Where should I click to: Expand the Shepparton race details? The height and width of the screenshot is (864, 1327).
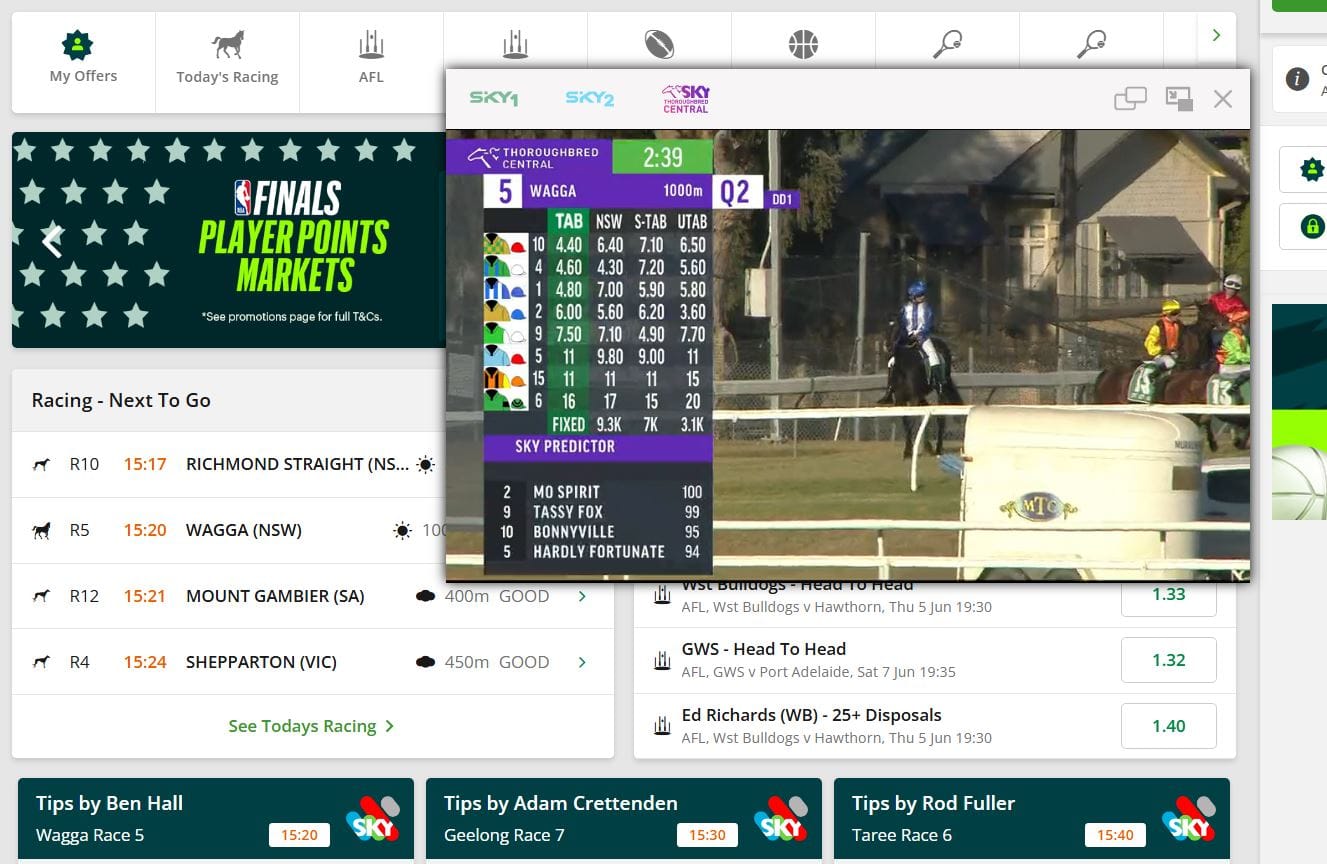point(582,661)
